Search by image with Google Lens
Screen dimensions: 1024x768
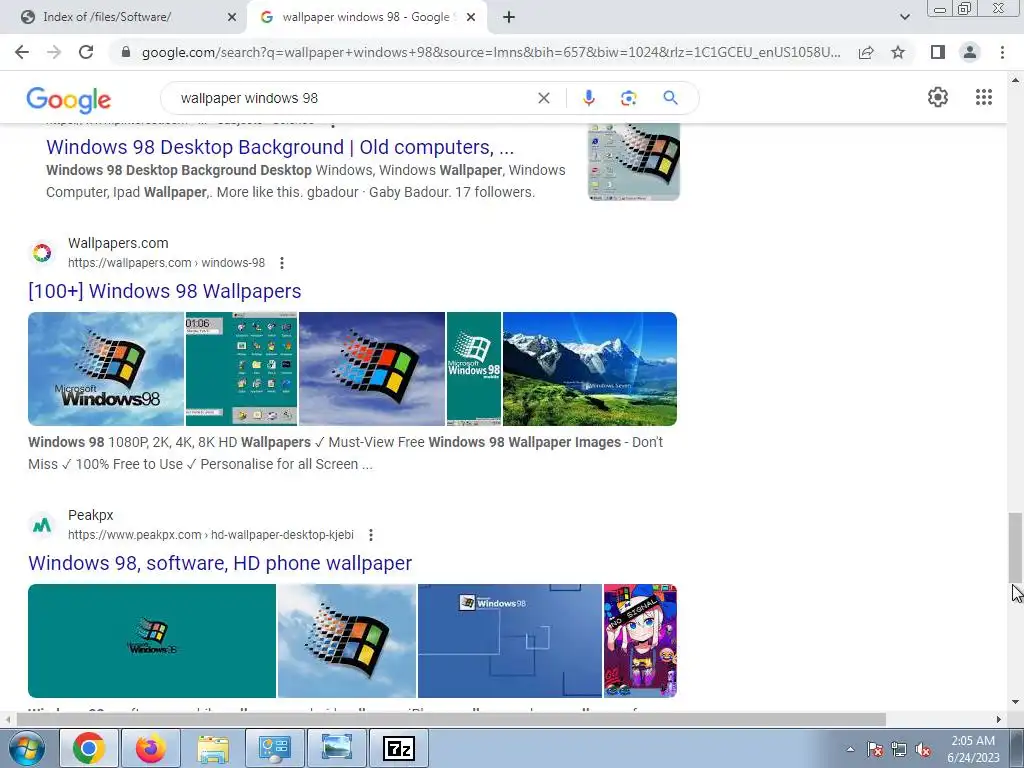[x=628, y=98]
